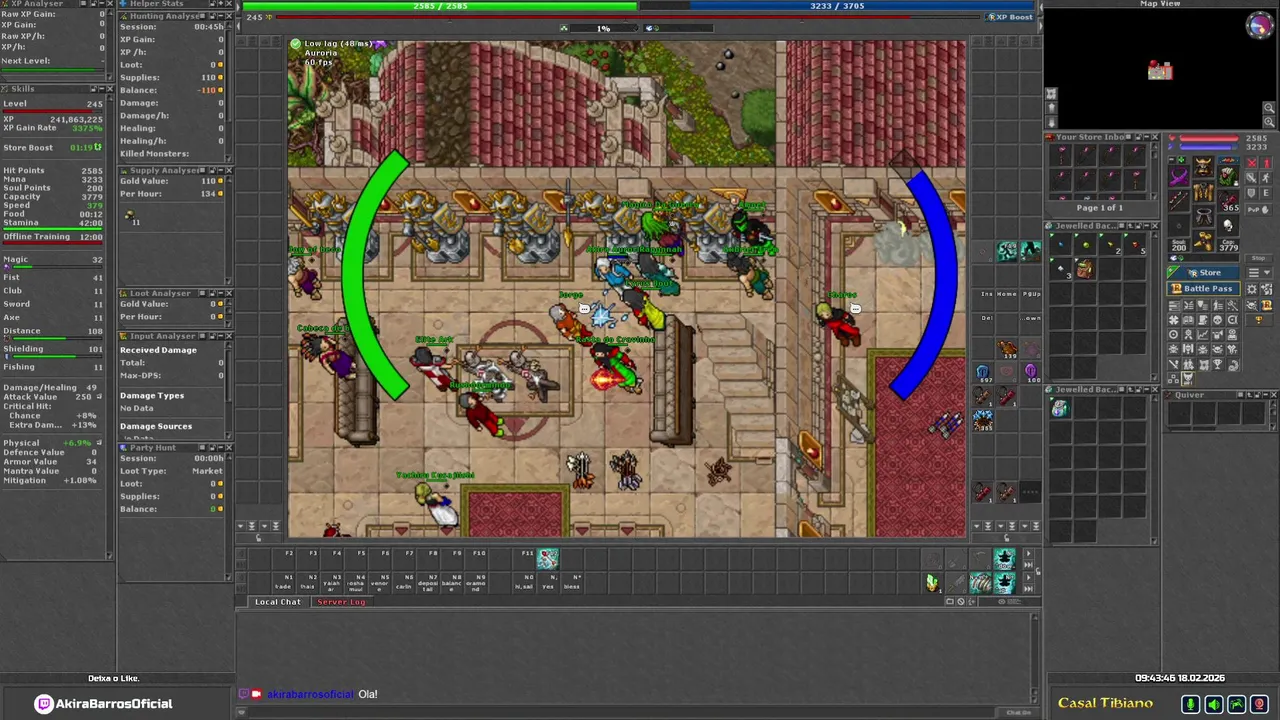This screenshot has width=1280, height=720.
Task: Click the skull shield slot
Action: point(1229,224)
